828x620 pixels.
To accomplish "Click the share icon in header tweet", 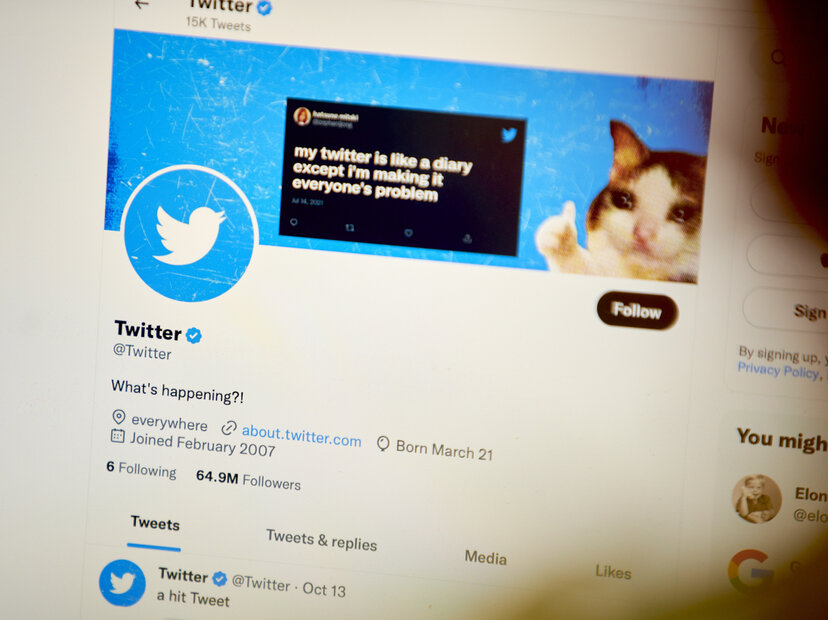I will (467, 239).
